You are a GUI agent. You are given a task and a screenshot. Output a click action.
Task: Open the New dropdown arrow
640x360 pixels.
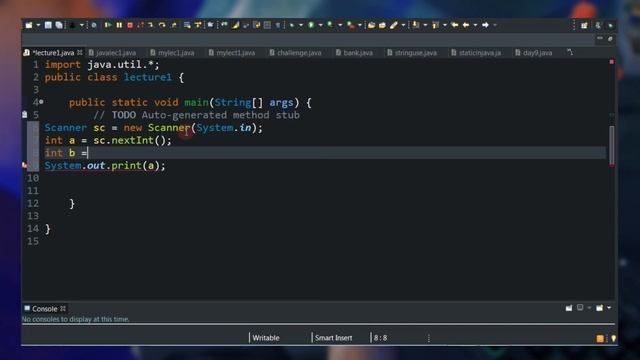point(38,25)
